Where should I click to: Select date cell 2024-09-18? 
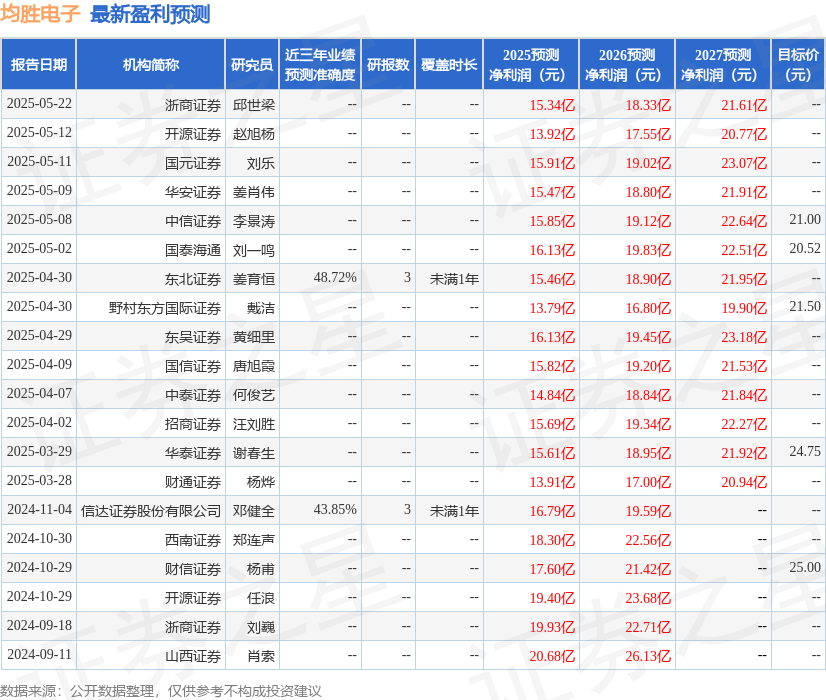tap(39, 625)
